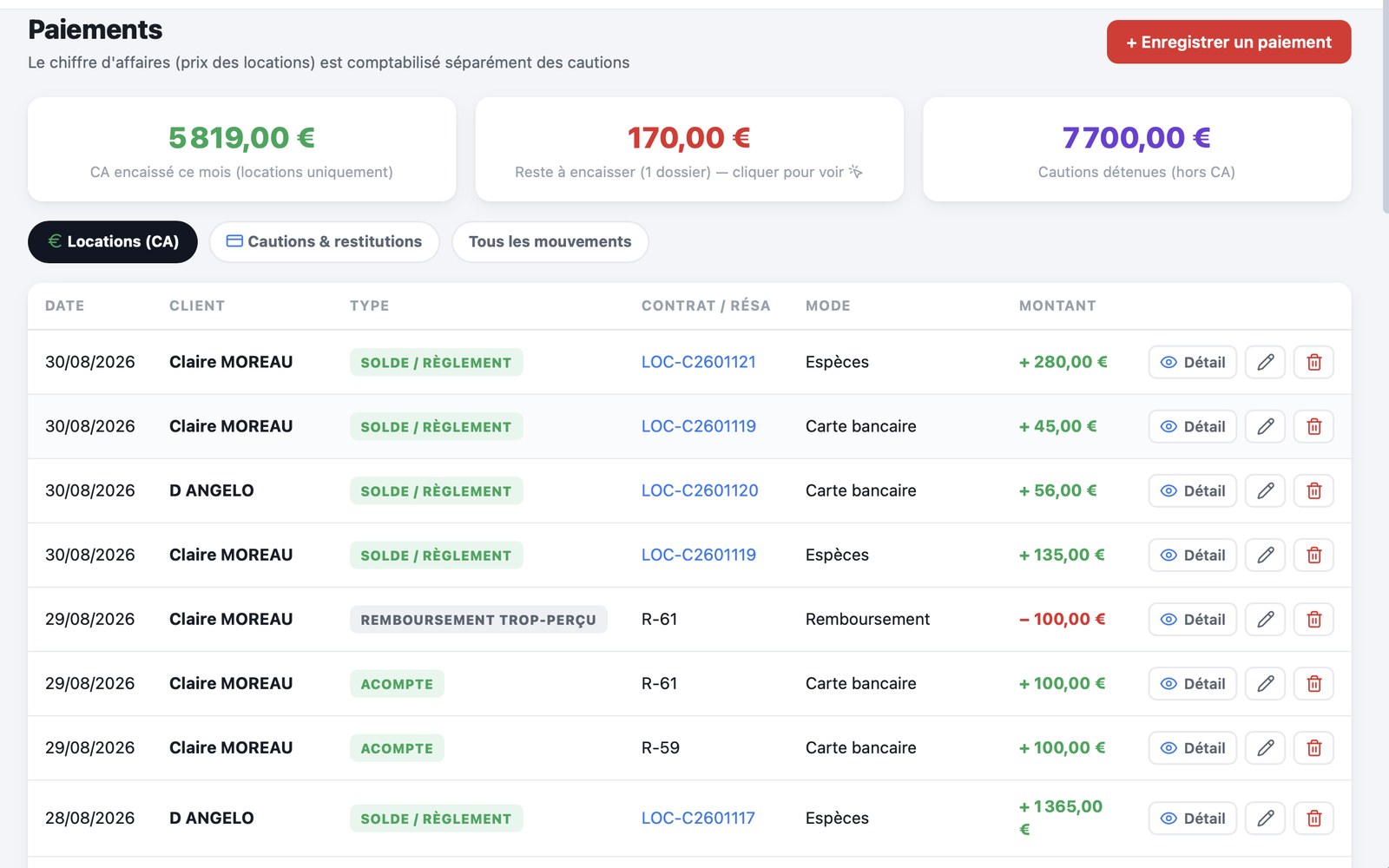
Task: Switch to Locations (CA) tab
Action: [x=113, y=241]
